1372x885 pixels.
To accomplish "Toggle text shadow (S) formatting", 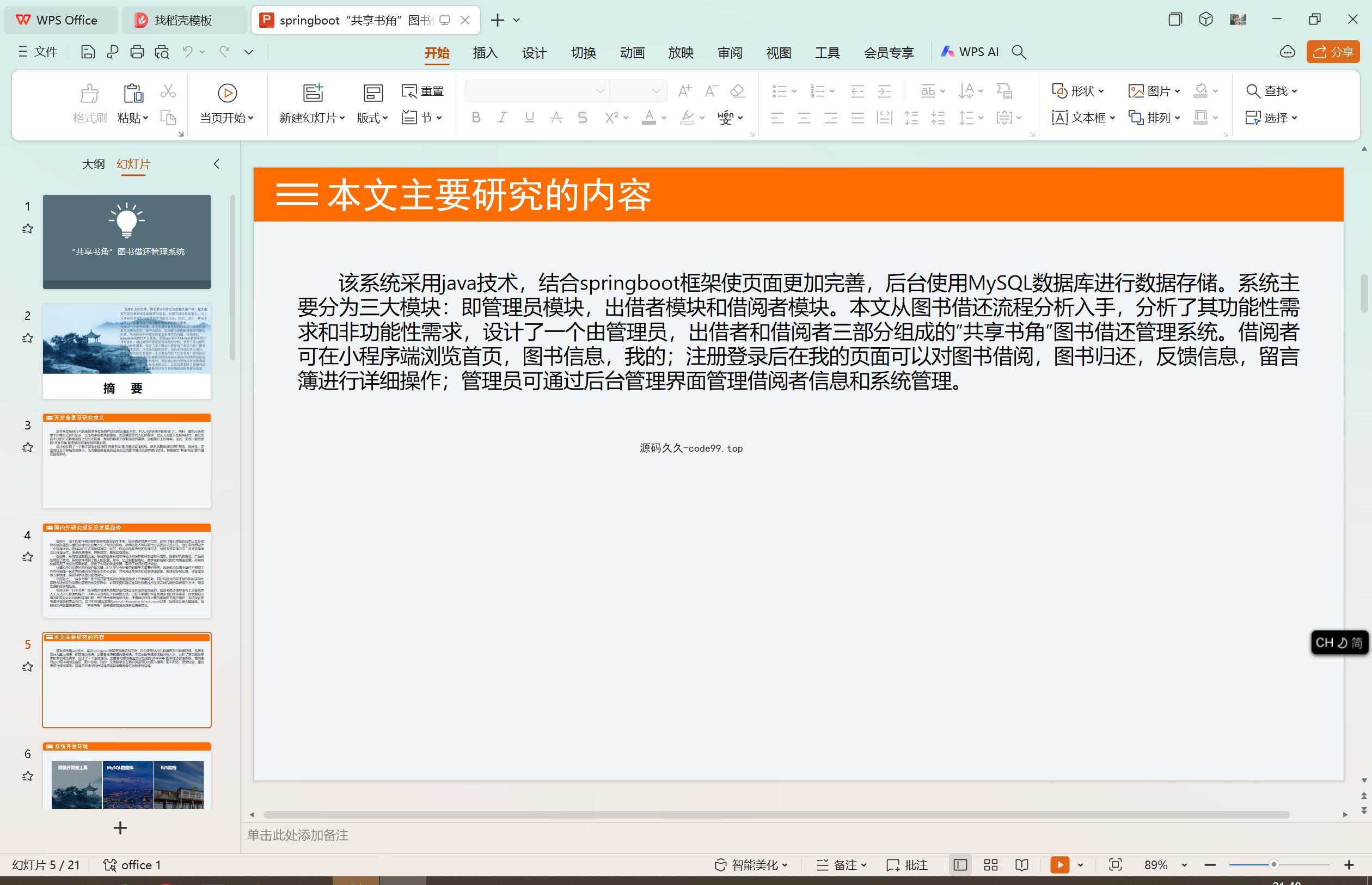I will click(x=582, y=118).
